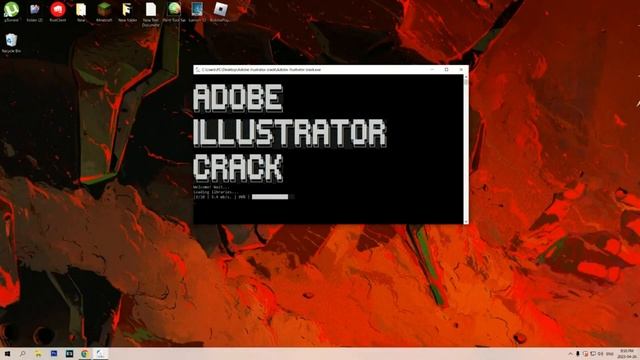Switch to Google Chrome on the taskbar
Screen dimensions: 640x360
pyautogui.click(x=85, y=353)
